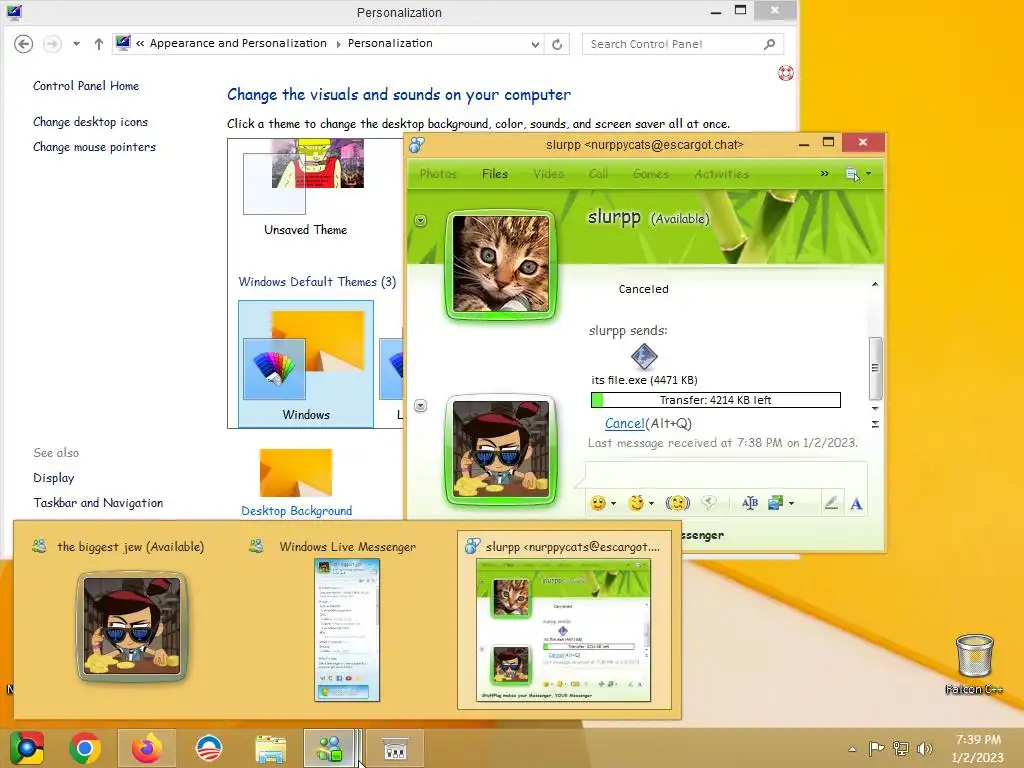Open the Action Center flag icon
This screenshot has height=768, width=1024.
(x=876, y=748)
